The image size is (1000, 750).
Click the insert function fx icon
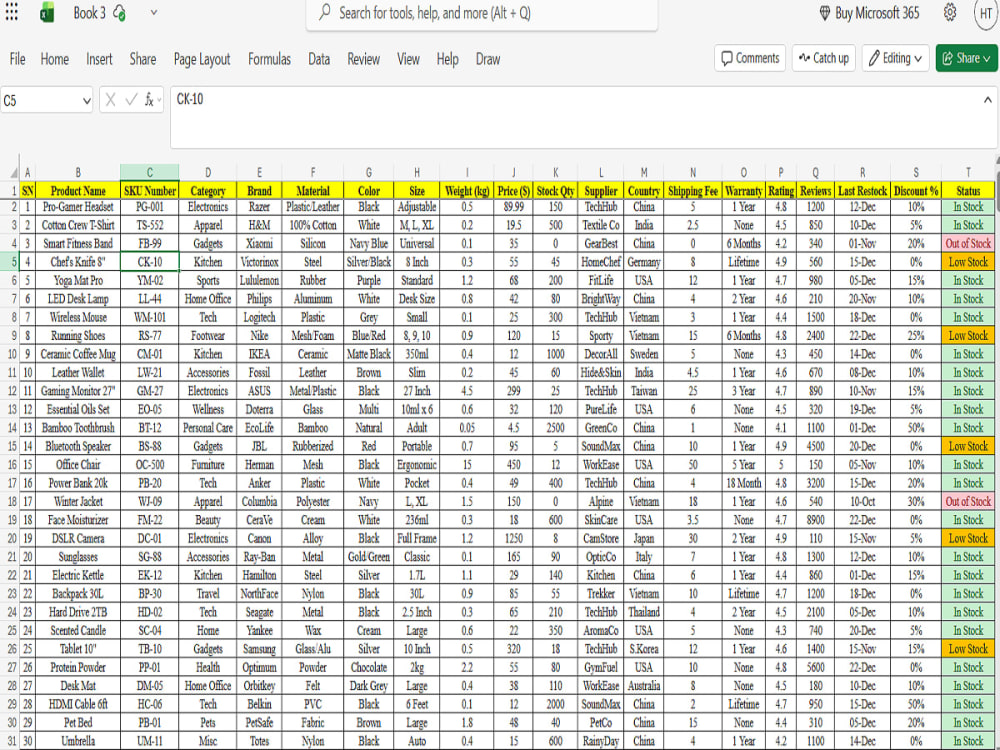[x=149, y=99]
